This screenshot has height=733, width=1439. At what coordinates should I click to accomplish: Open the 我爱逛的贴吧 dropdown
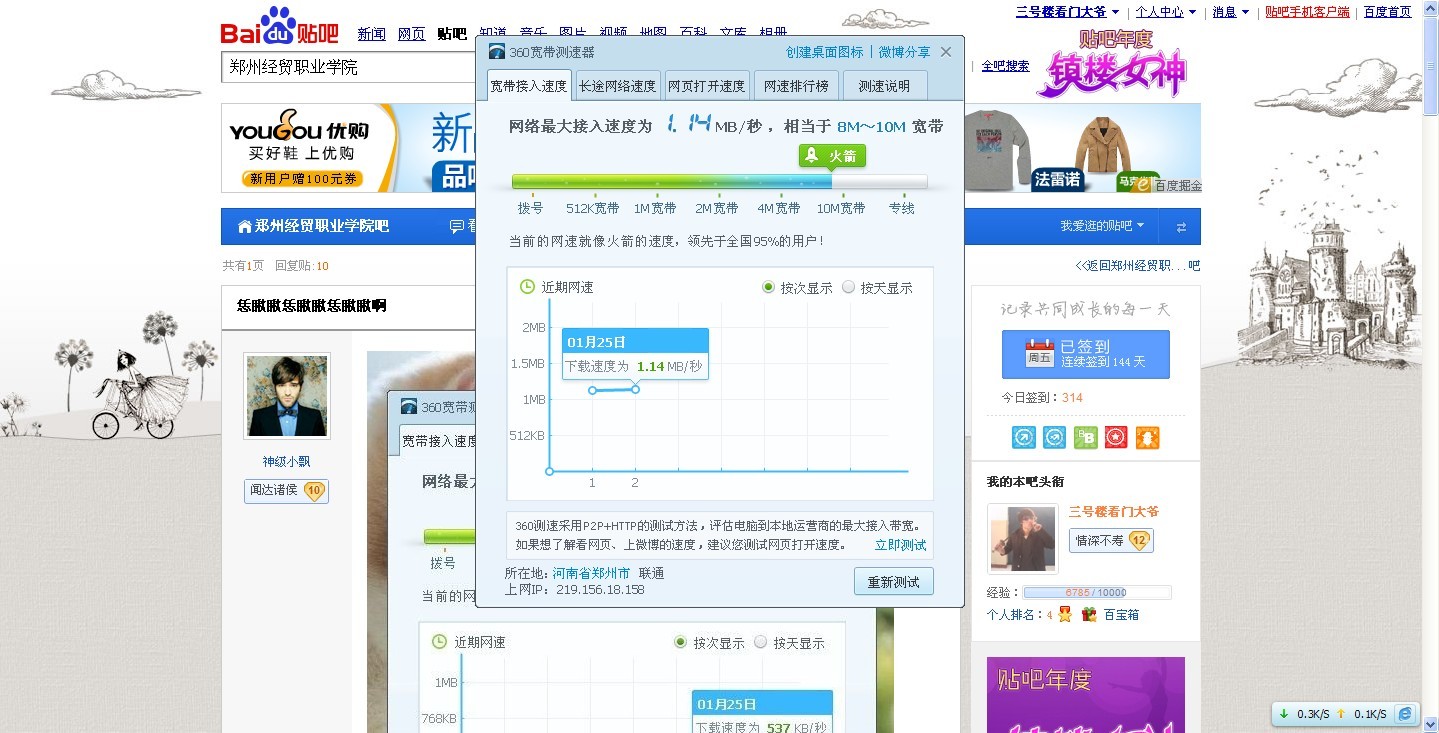[x=1103, y=226]
